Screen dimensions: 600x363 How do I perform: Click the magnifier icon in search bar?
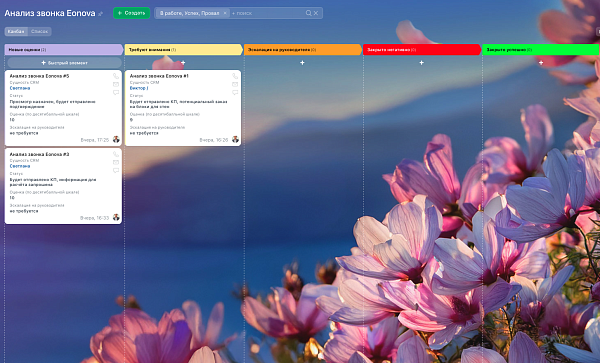coord(308,13)
